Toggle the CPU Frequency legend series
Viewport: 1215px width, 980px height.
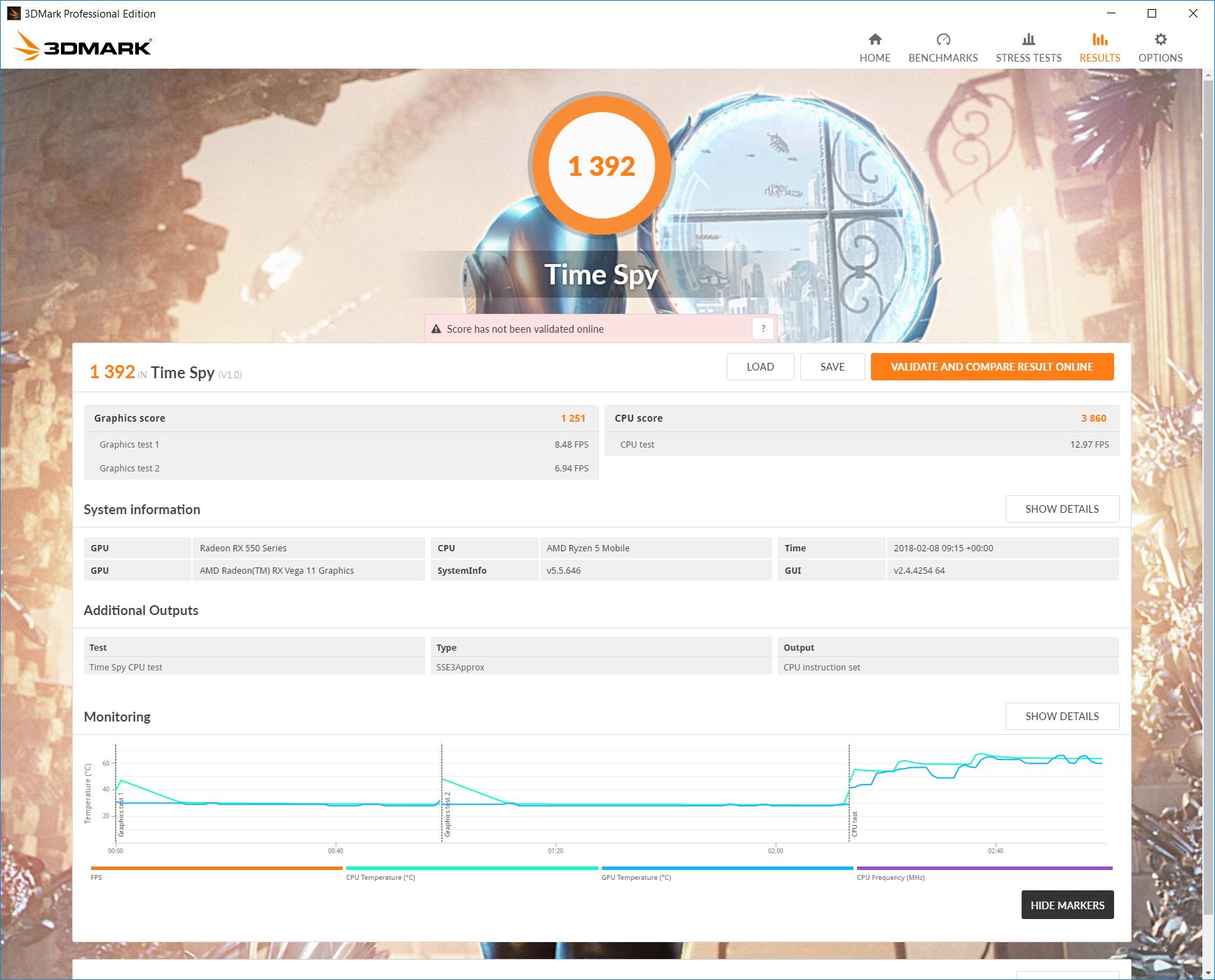984,873
